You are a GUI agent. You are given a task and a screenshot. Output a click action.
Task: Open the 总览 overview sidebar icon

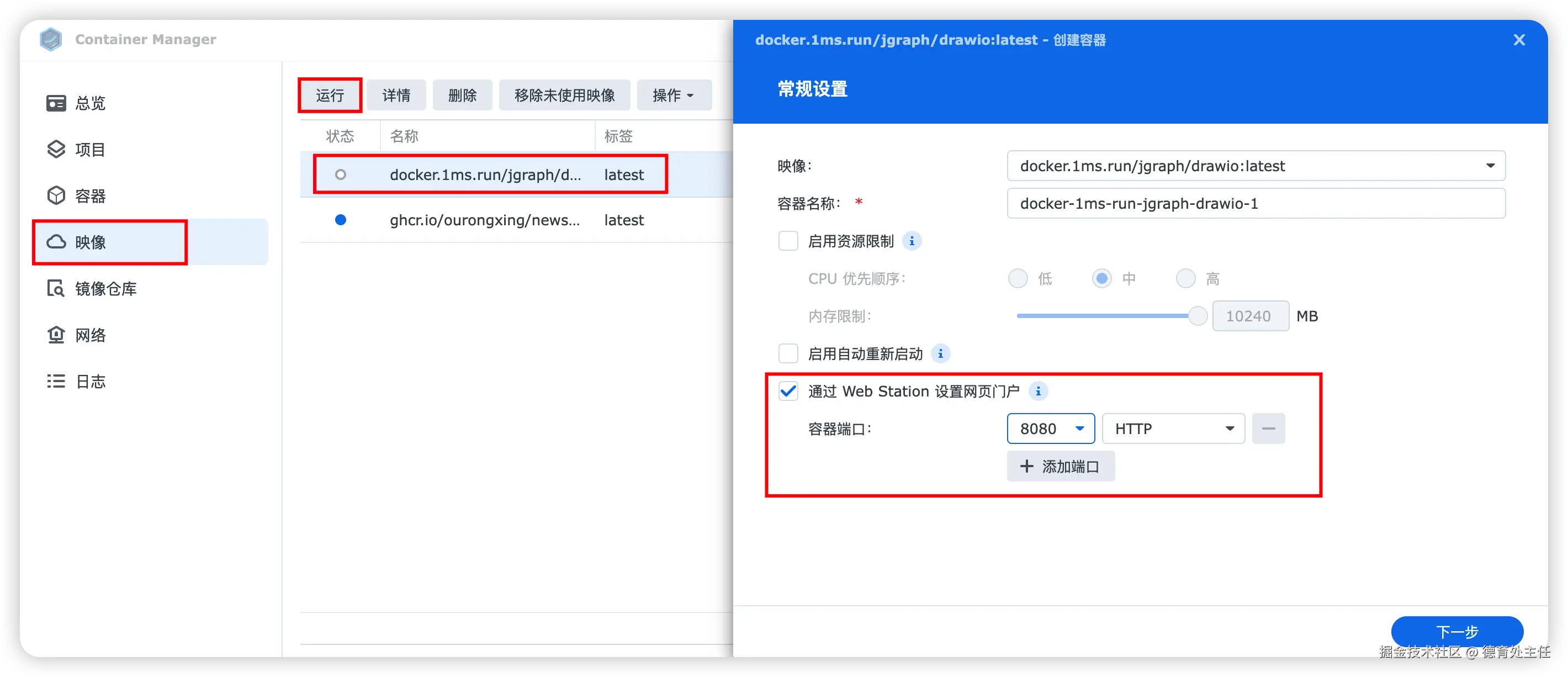click(x=56, y=103)
